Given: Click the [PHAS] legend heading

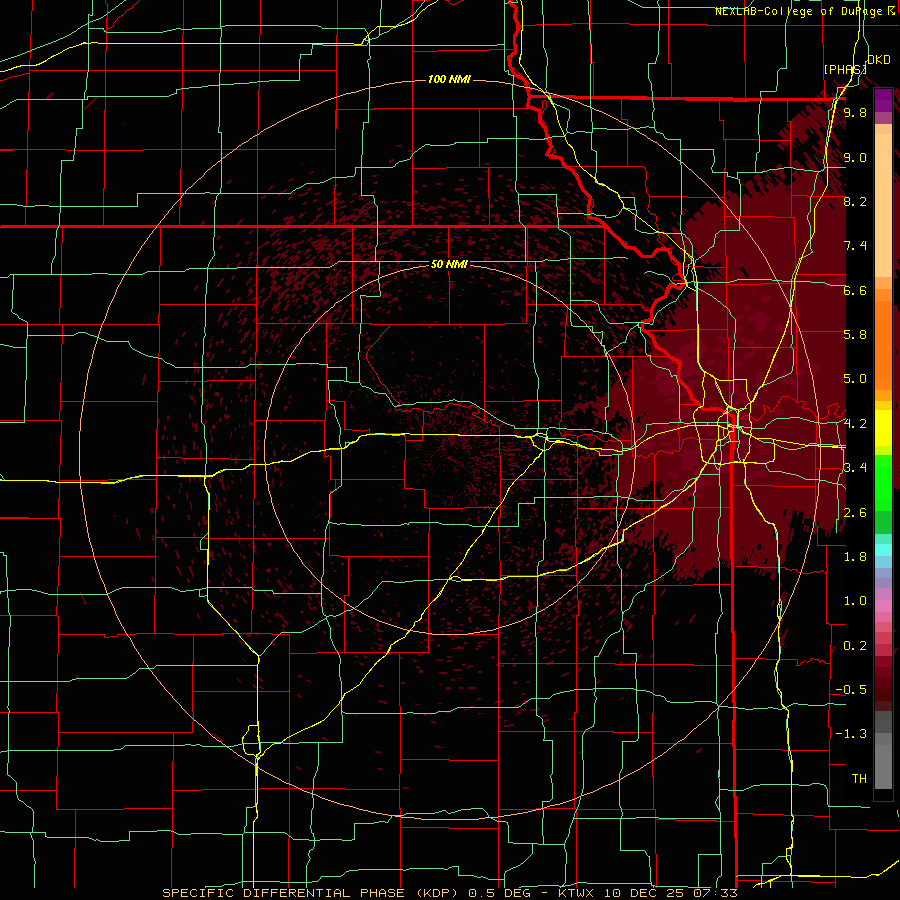Looking at the screenshot, I should 845,69.
